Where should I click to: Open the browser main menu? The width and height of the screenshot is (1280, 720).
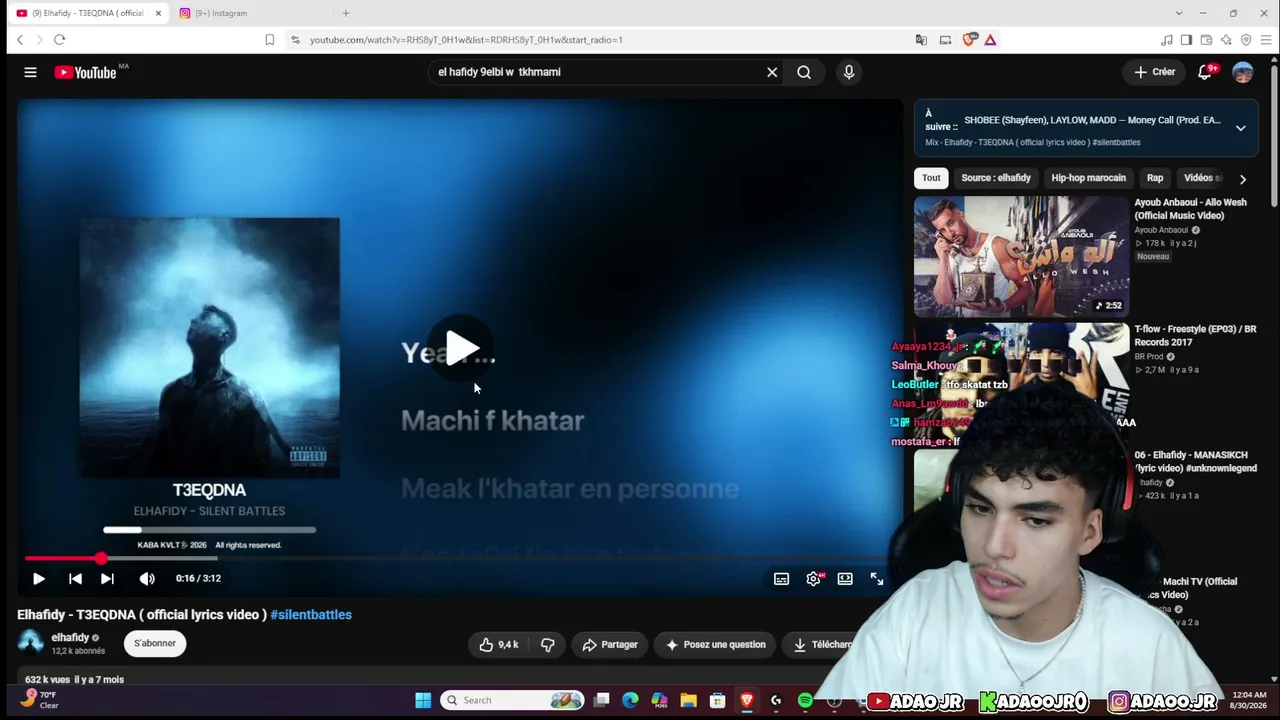click(1266, 40)
